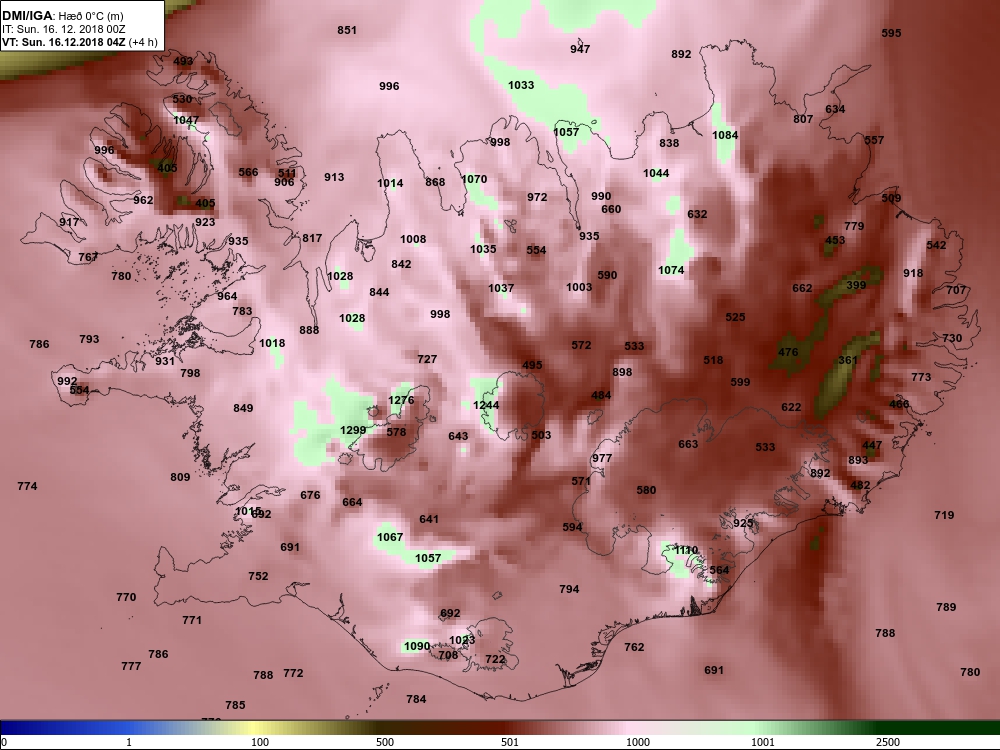Select the 1037 value
The width and height of the screenshot is (1000, 750).
pos(501,288)
